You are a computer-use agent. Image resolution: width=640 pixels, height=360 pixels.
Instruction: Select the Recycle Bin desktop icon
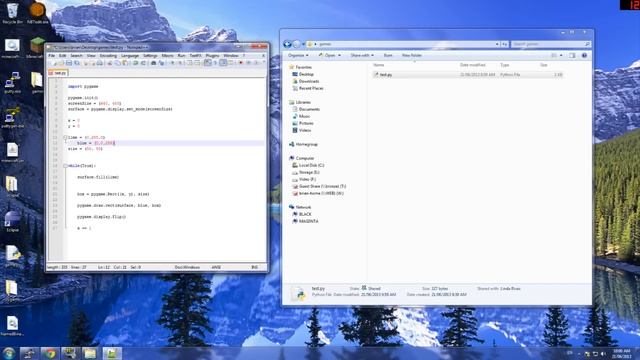click(x=12, y=13)
